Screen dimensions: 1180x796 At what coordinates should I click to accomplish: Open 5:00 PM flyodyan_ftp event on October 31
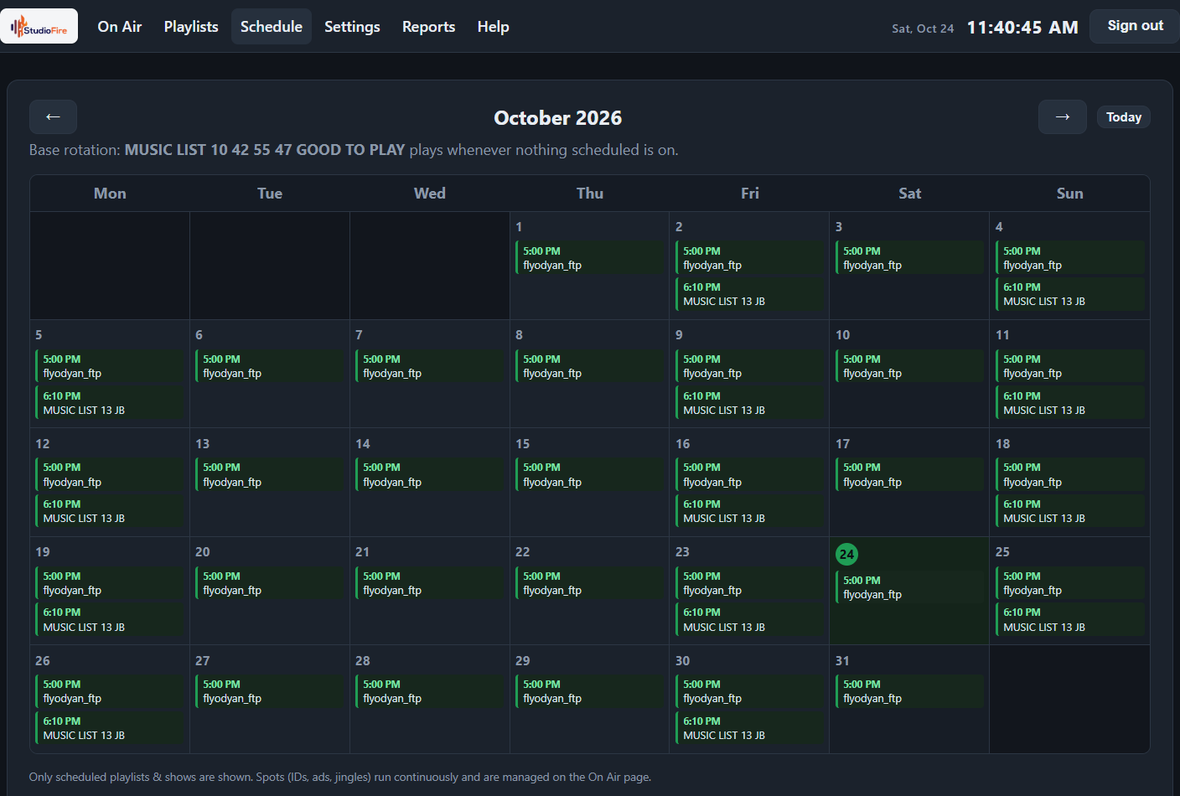[x=909, y=691]
